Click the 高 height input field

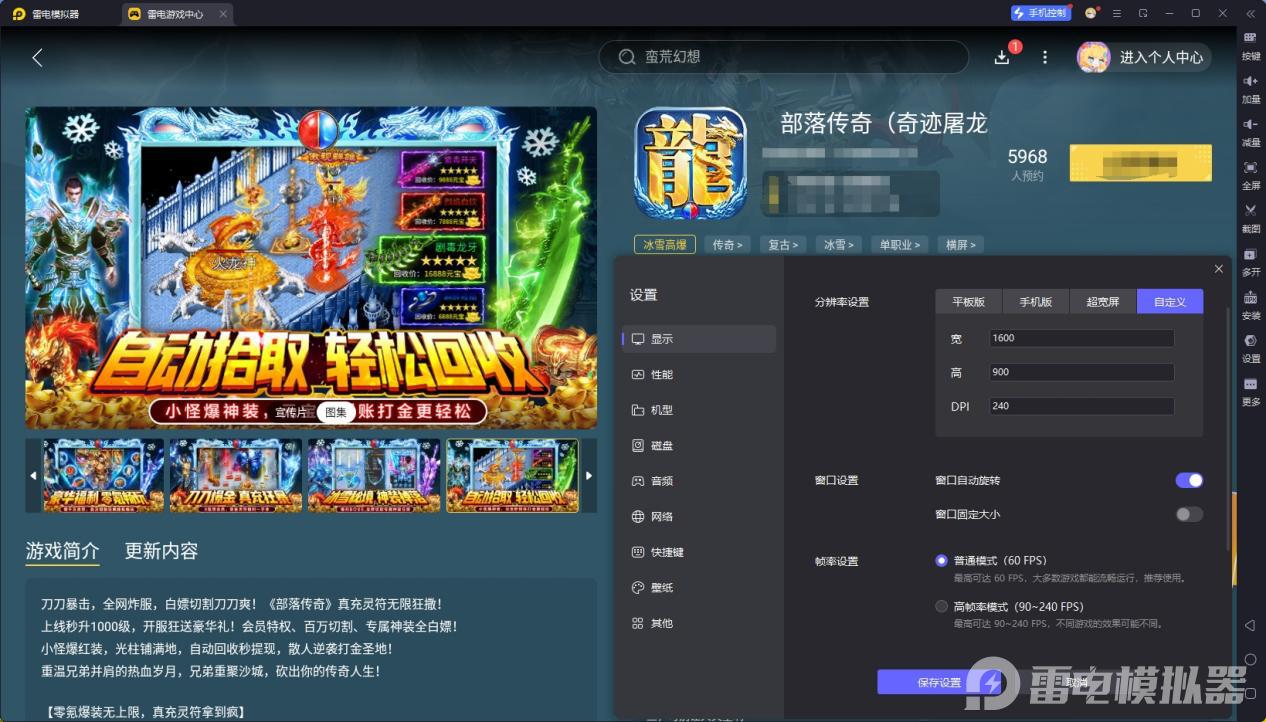point(1081,372)
